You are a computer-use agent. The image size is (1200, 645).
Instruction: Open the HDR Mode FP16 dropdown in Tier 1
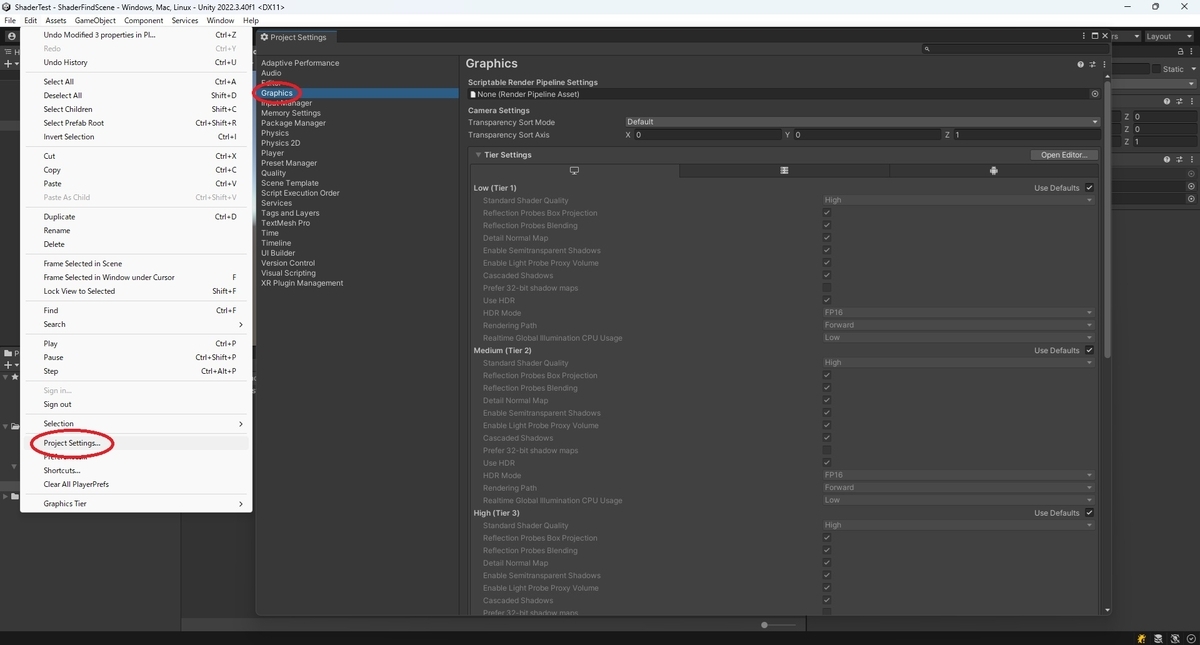[958, 312]
